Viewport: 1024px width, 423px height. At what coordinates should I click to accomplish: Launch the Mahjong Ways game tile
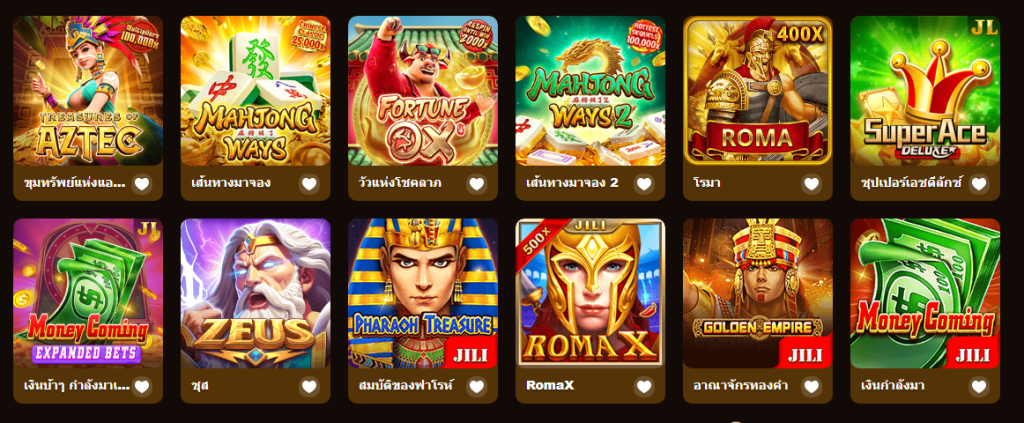(x=255, y=91)
